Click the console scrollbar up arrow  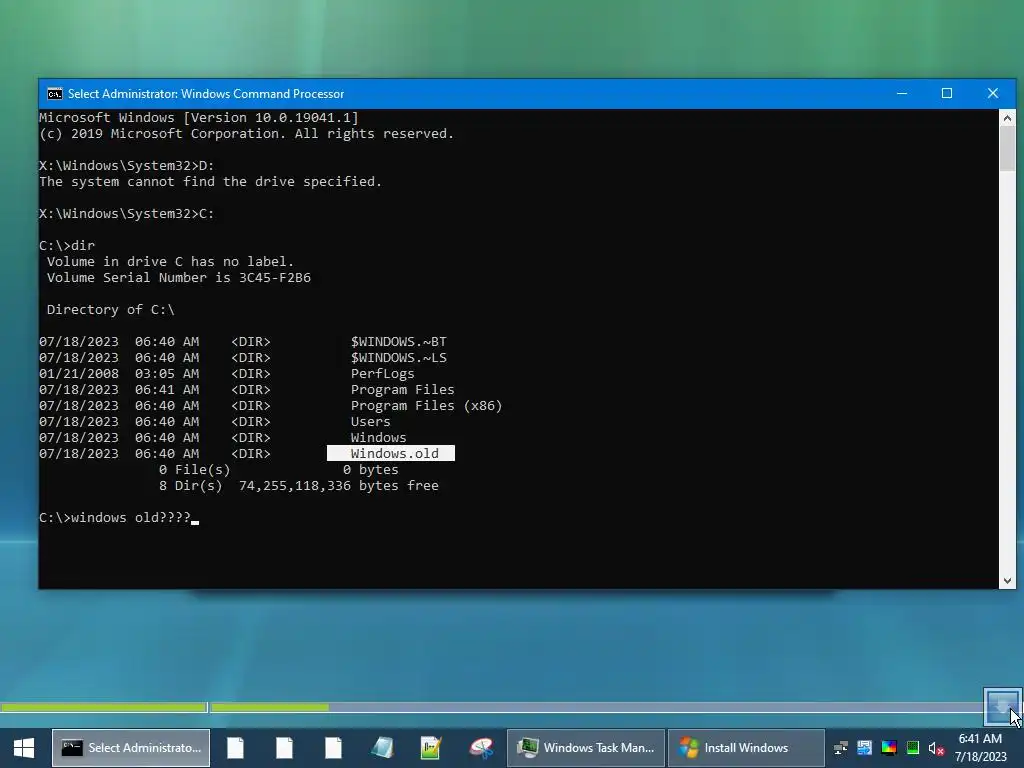1007,118
